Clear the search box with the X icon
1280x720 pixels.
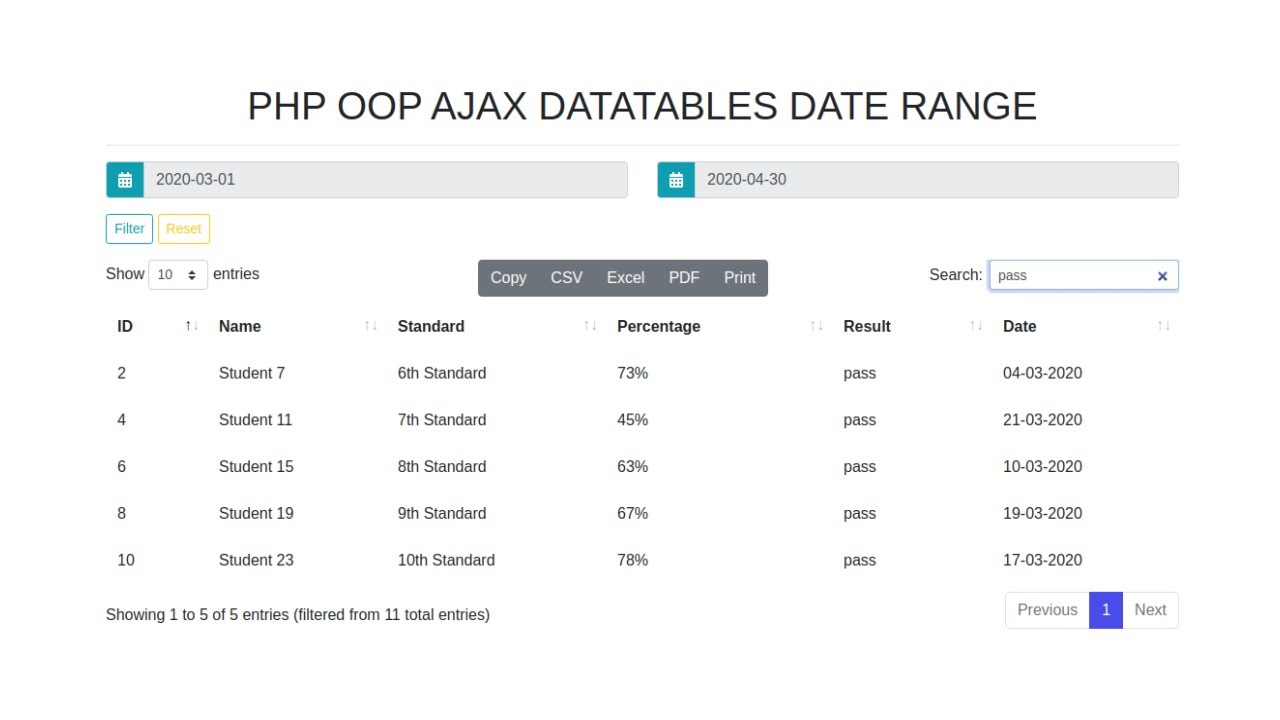pos(1162,276)
